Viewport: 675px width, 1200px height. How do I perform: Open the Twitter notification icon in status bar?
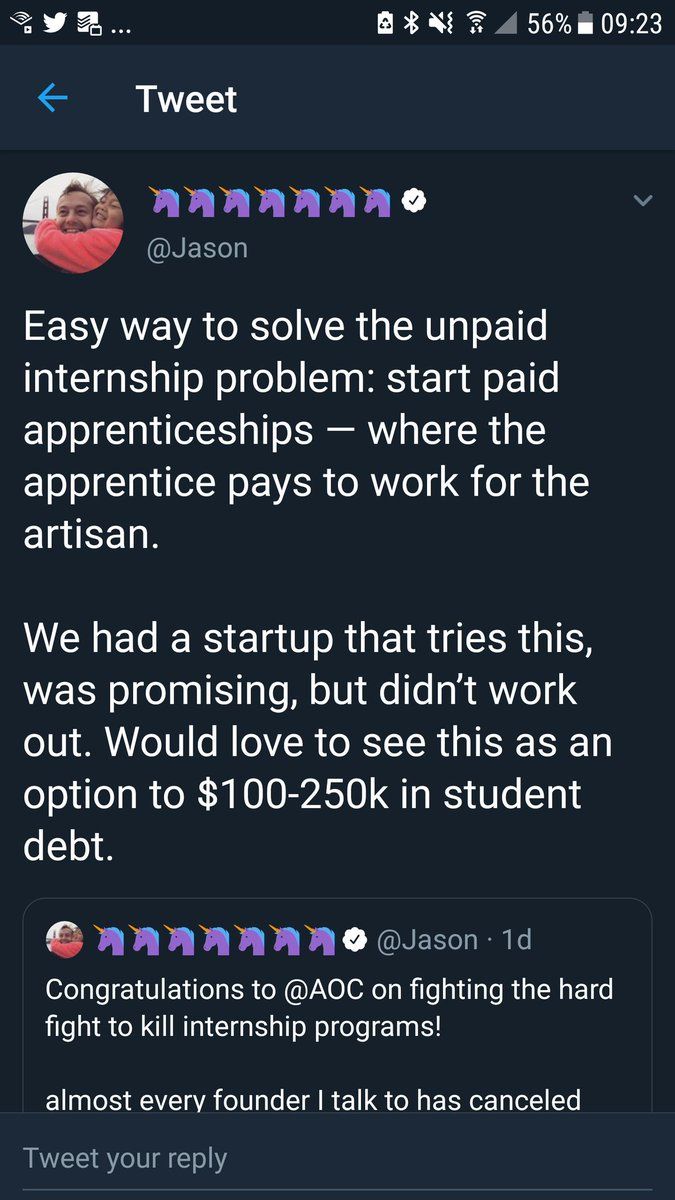(55, 22)
